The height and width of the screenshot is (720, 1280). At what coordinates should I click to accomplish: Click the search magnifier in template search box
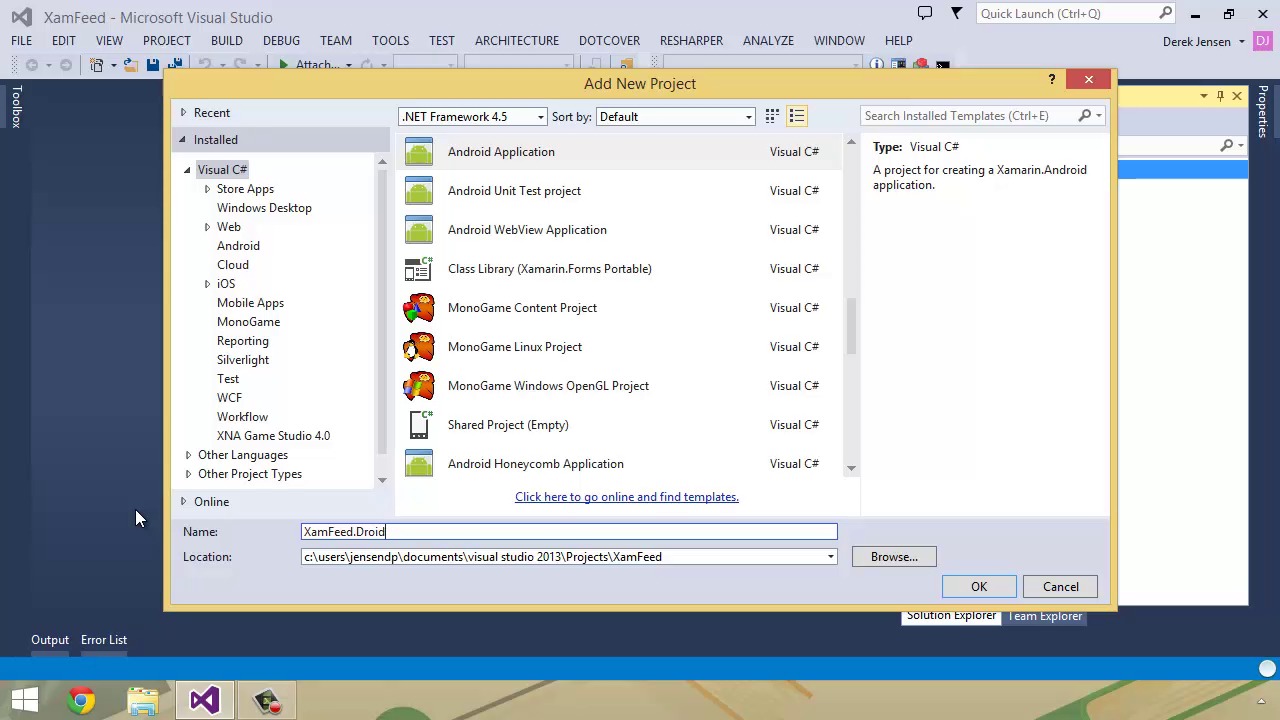click(x=1085, y=116)
